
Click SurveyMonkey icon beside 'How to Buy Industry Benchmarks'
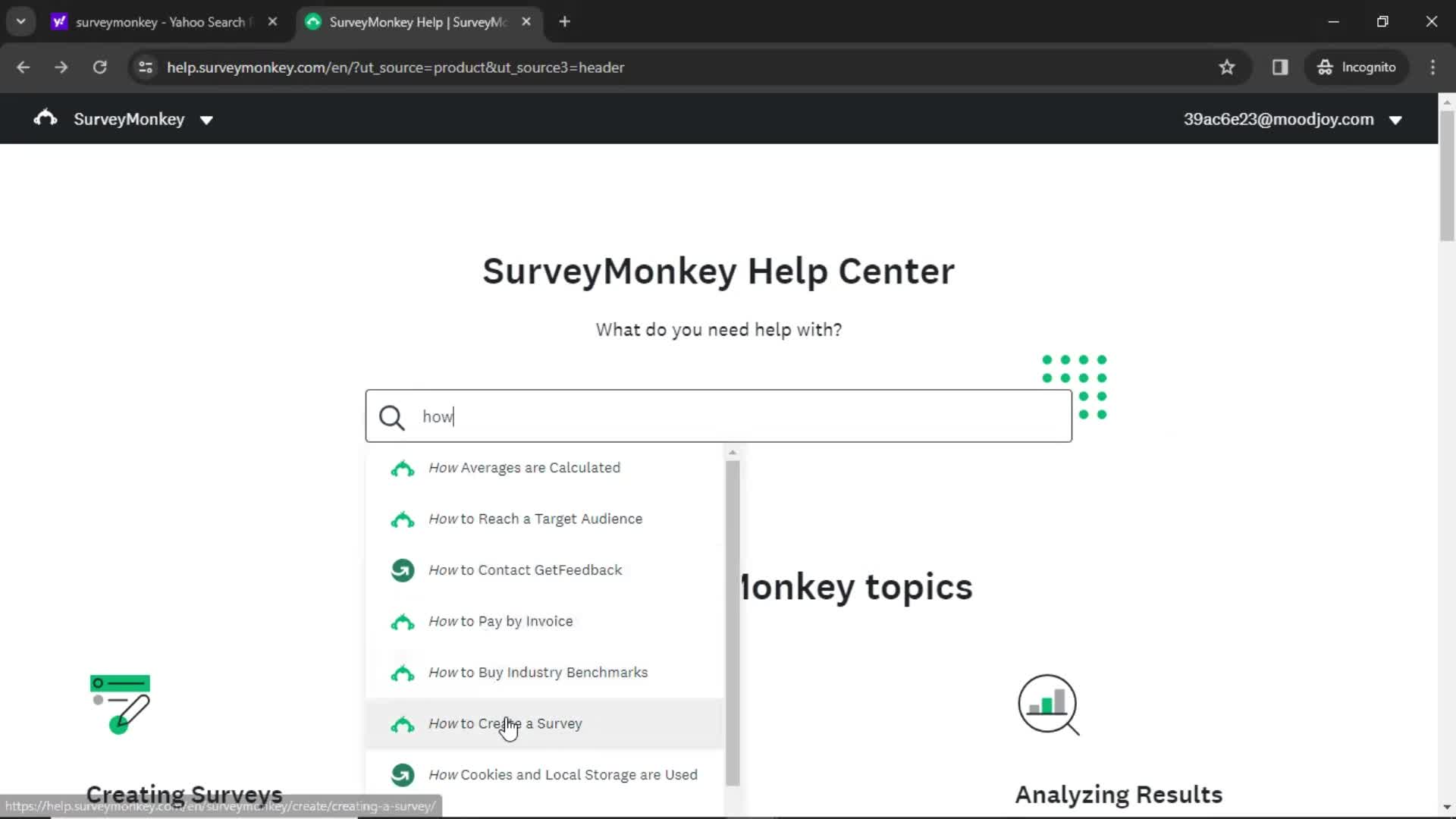[403, 673]
